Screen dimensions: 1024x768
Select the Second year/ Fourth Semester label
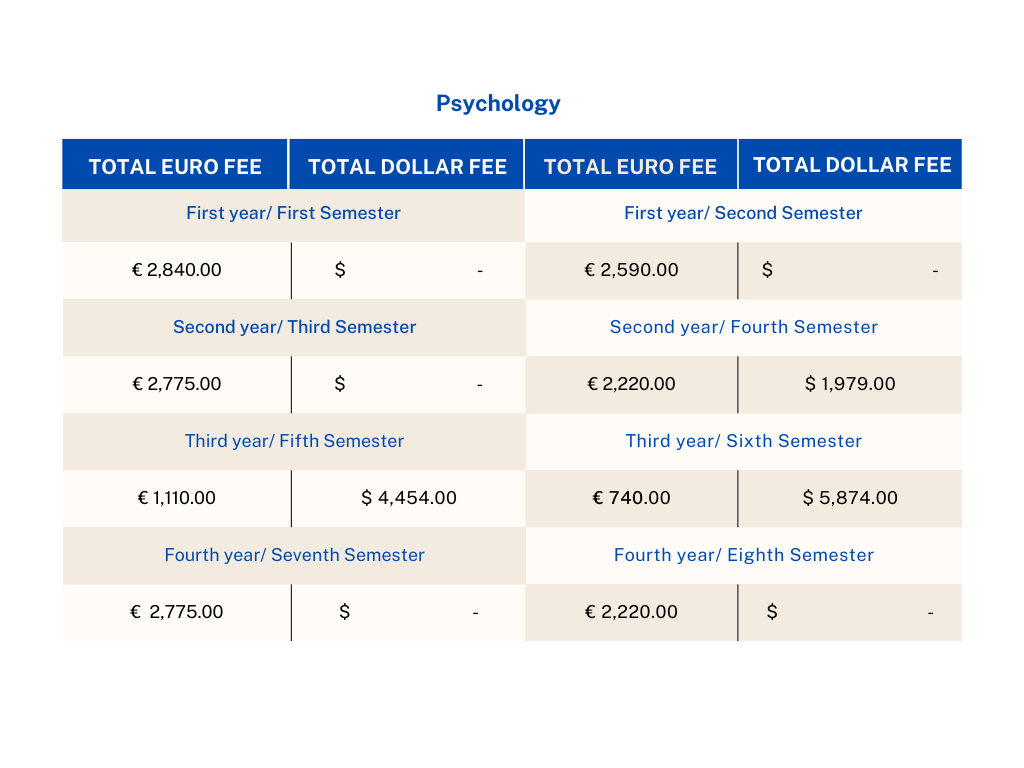(744, 327)
